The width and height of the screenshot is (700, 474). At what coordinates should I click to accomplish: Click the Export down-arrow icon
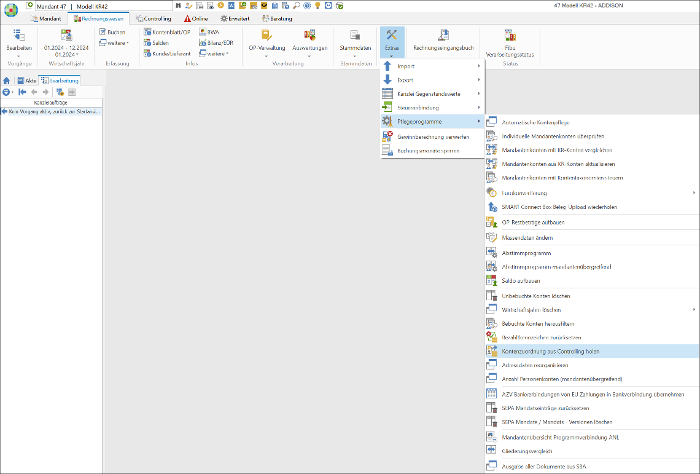pos(388,80)
